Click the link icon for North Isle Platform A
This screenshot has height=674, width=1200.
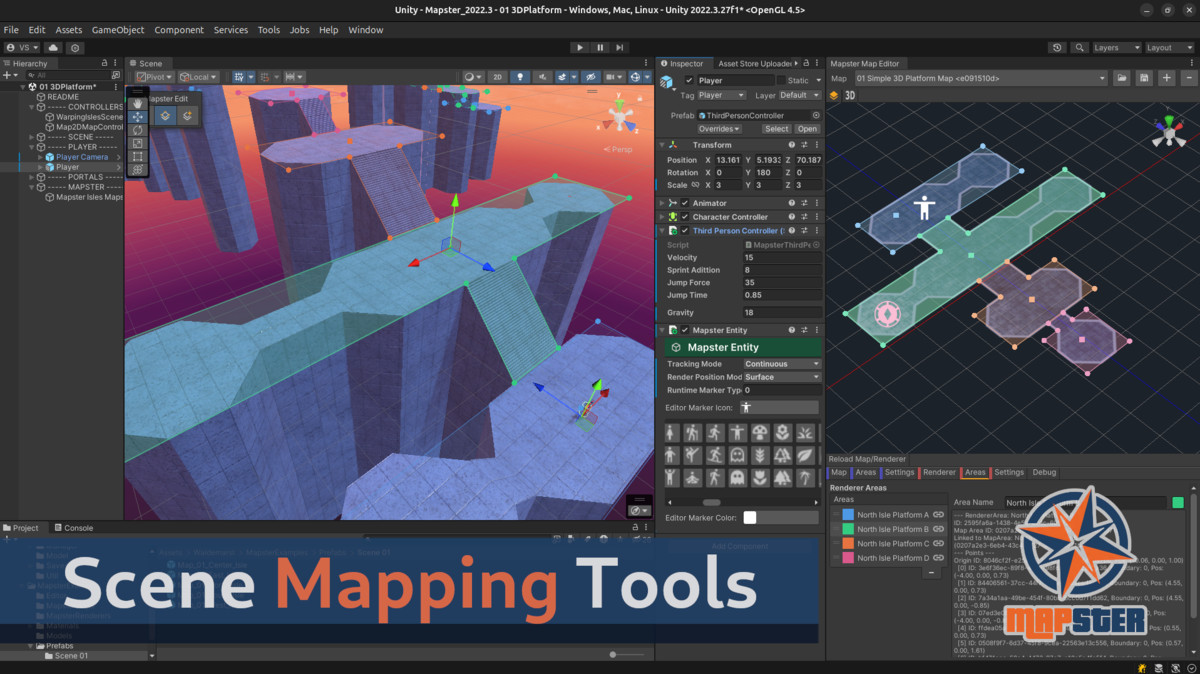[938, 515]
